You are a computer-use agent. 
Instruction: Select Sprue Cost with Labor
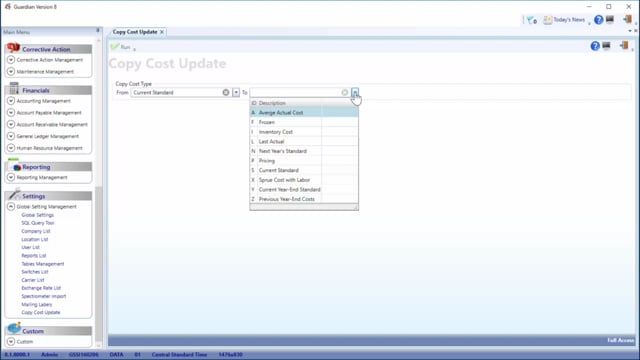[304, 180]
